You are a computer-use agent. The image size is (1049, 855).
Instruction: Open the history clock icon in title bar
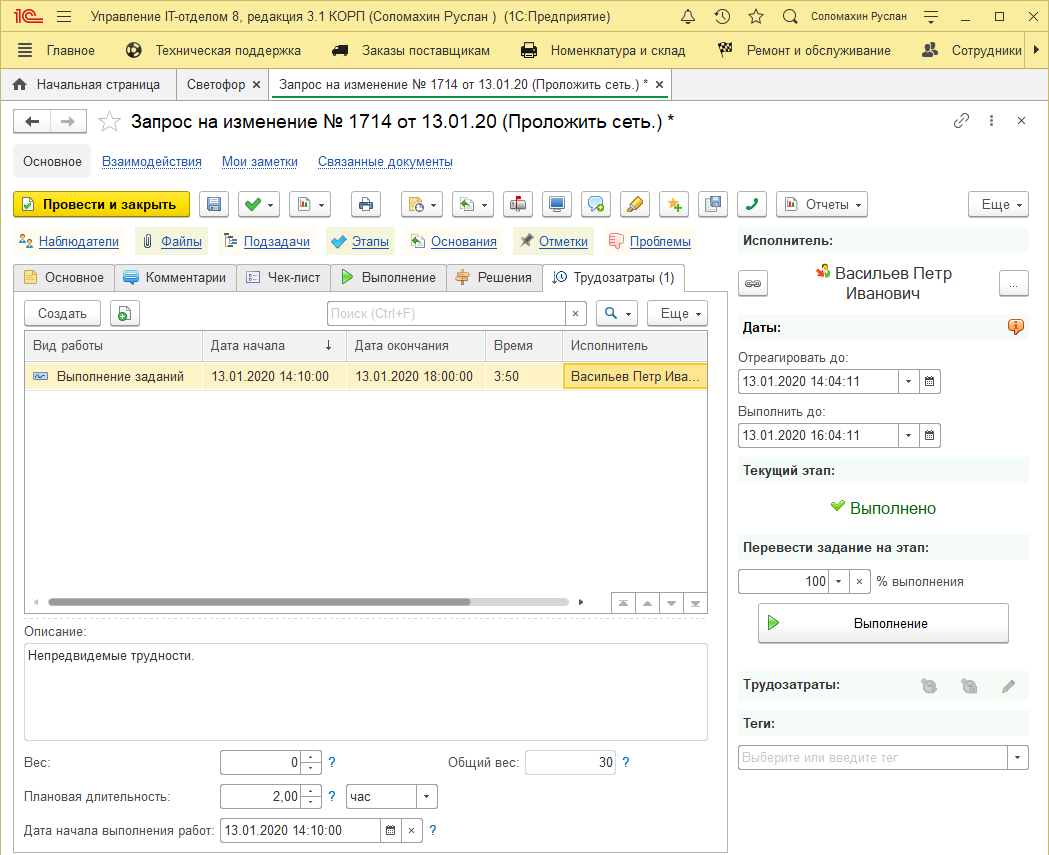pos(722,17)
